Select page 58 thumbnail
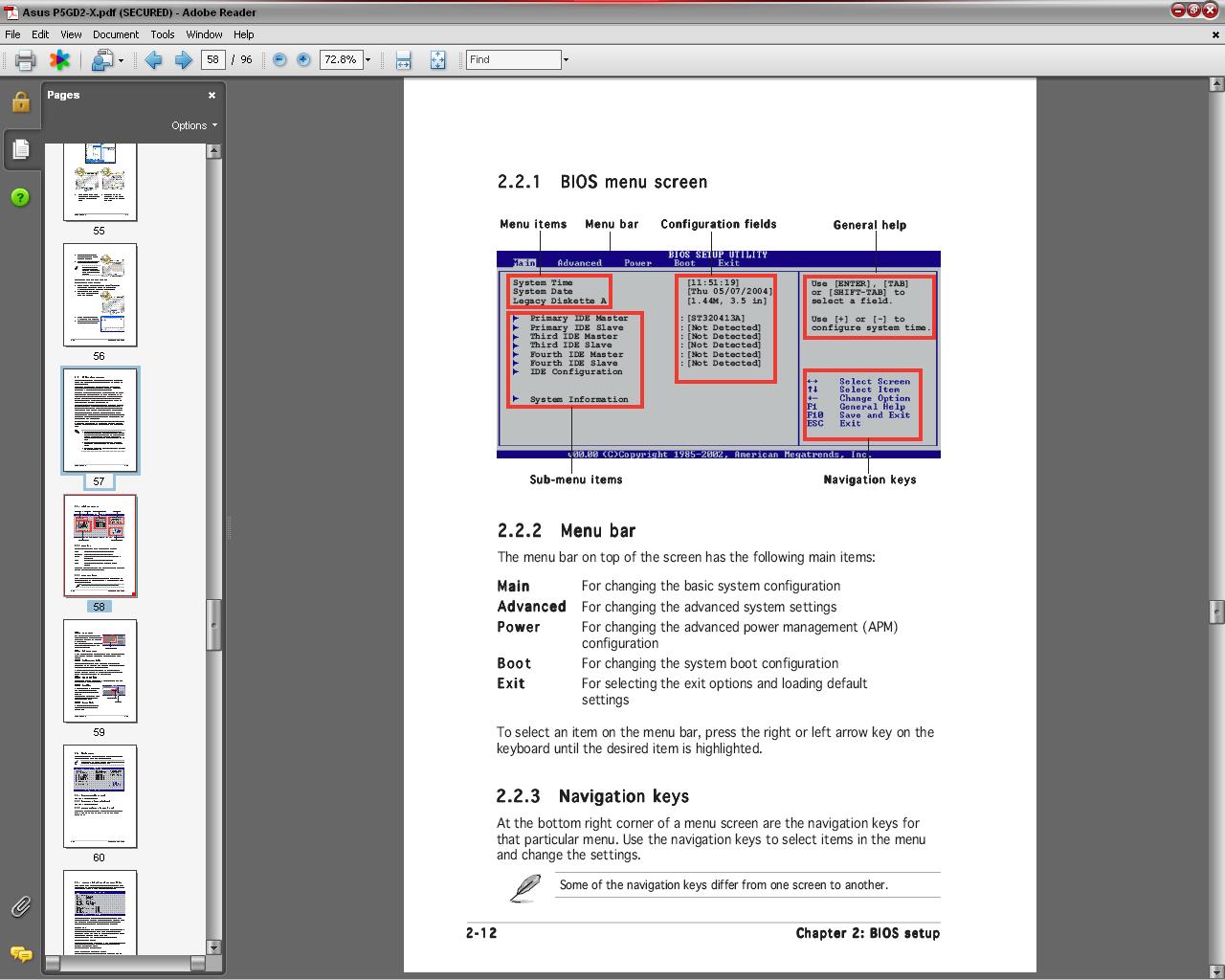The width and height of the screenshot is (1225, 980). pos(100,546)
